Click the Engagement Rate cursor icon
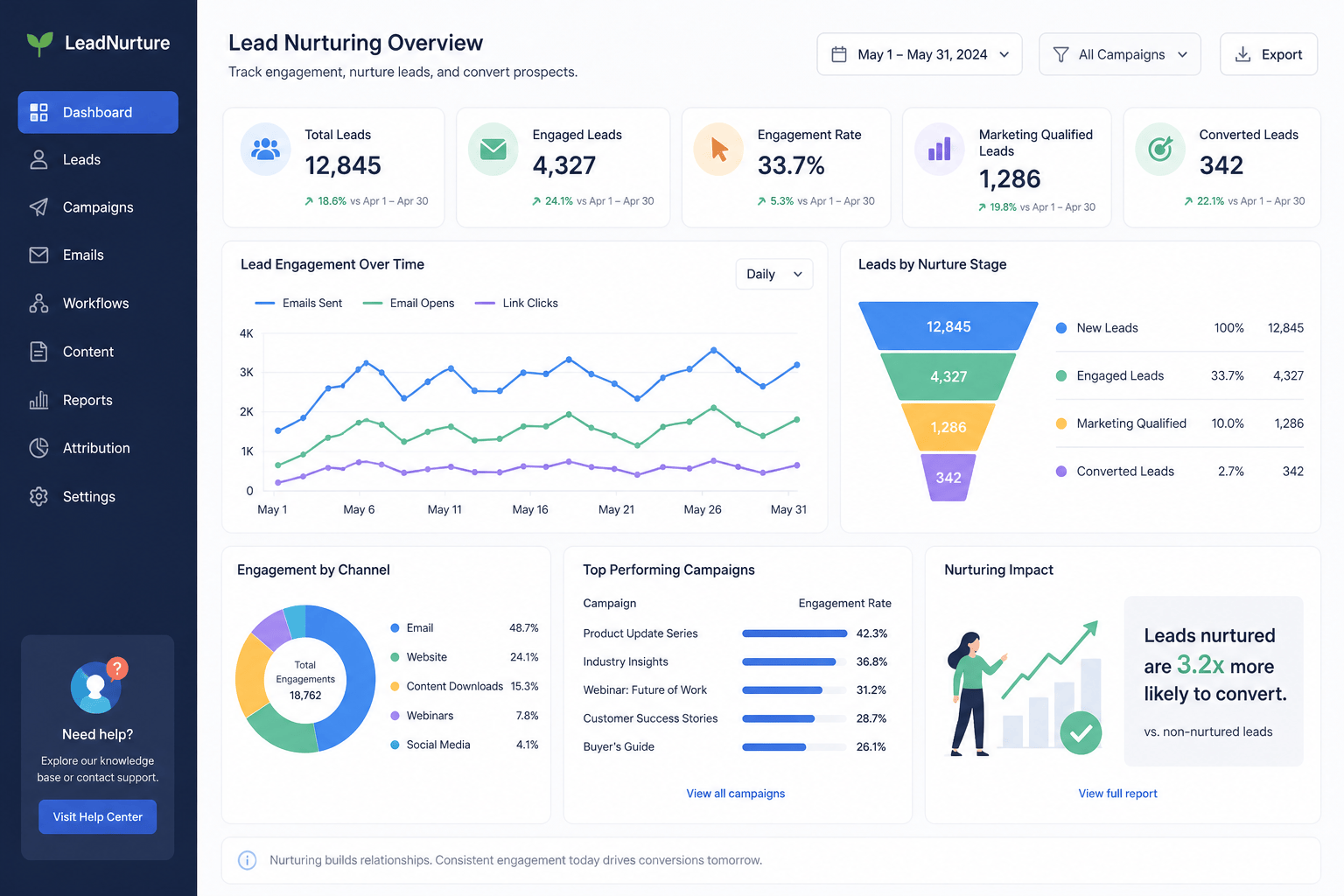This screenshot has height=896, width=1344. (x=718, y=150)
